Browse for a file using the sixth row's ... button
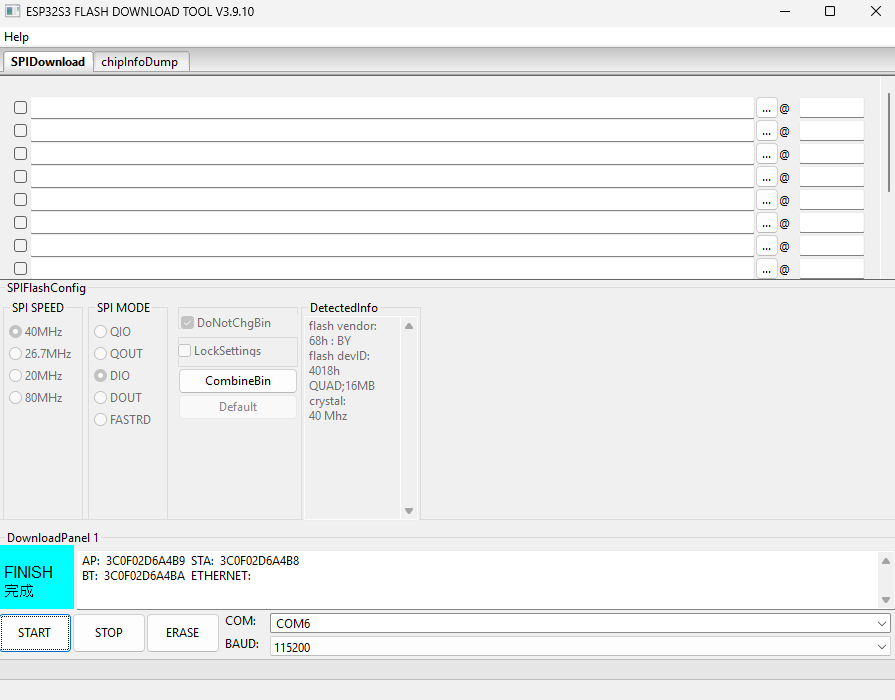This screenshot has height=700, width=895. 767,223
